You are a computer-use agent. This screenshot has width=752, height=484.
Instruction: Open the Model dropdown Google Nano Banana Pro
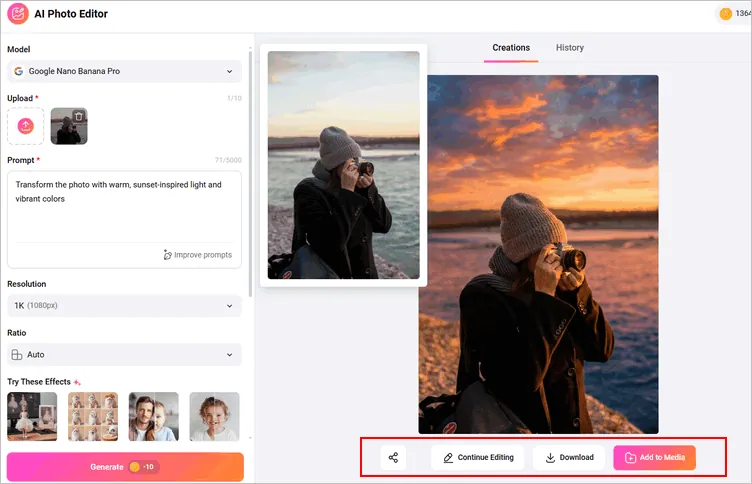point(124,71)
